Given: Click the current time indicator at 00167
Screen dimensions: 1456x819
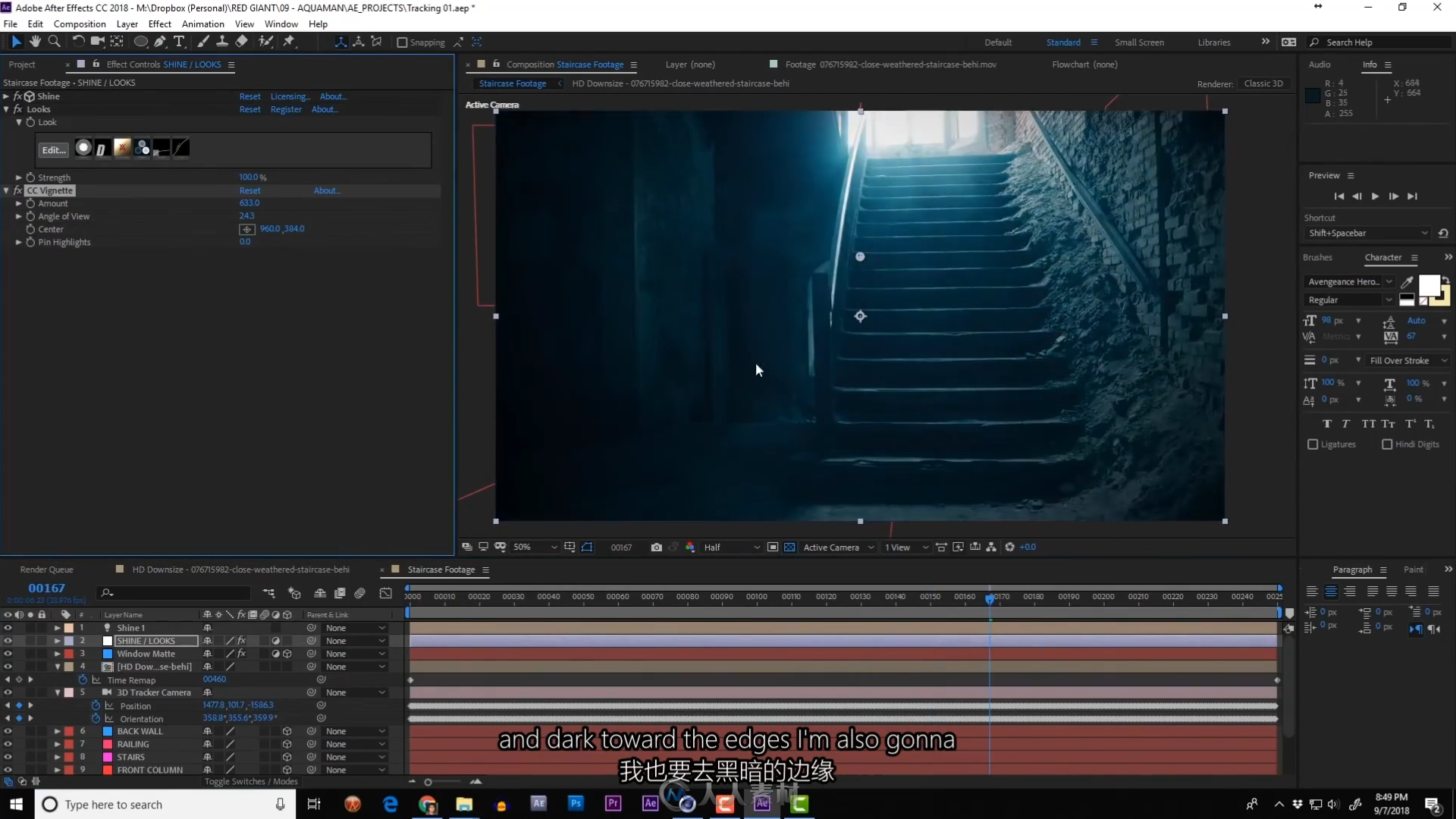Looking at the screenshot, I should pos(990,598).
